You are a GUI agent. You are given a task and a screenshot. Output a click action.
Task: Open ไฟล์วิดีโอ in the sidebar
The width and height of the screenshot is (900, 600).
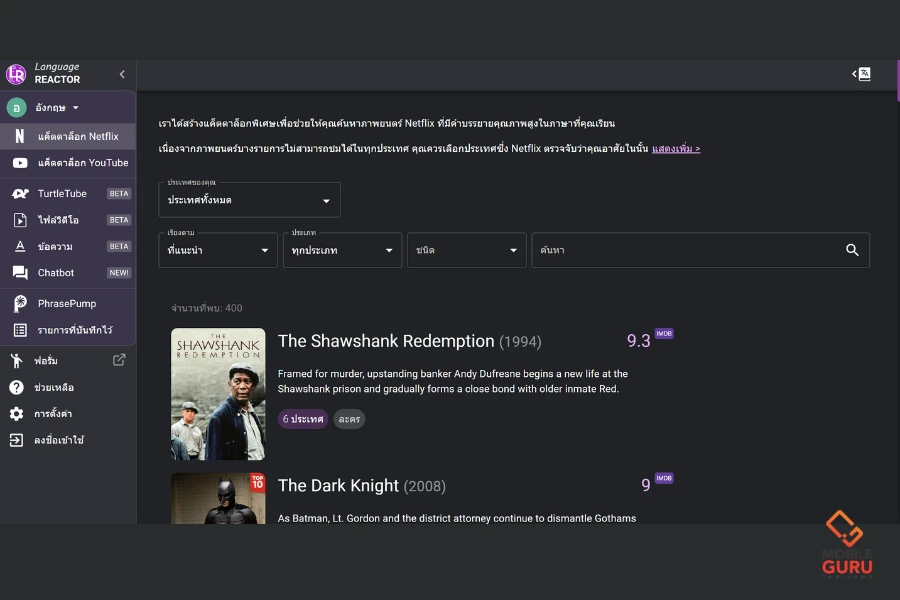(68, 220)
